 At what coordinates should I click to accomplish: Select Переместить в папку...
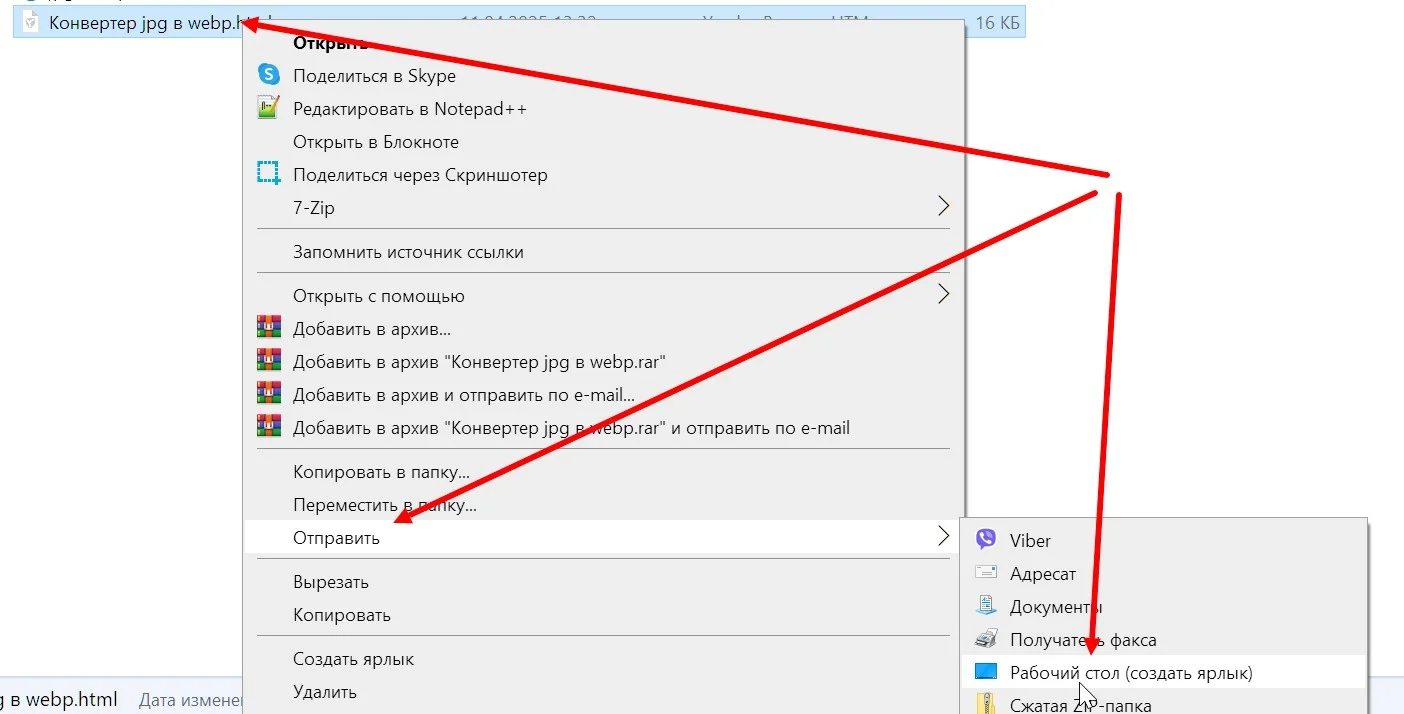pyautogui.click(x=385, y=505)
